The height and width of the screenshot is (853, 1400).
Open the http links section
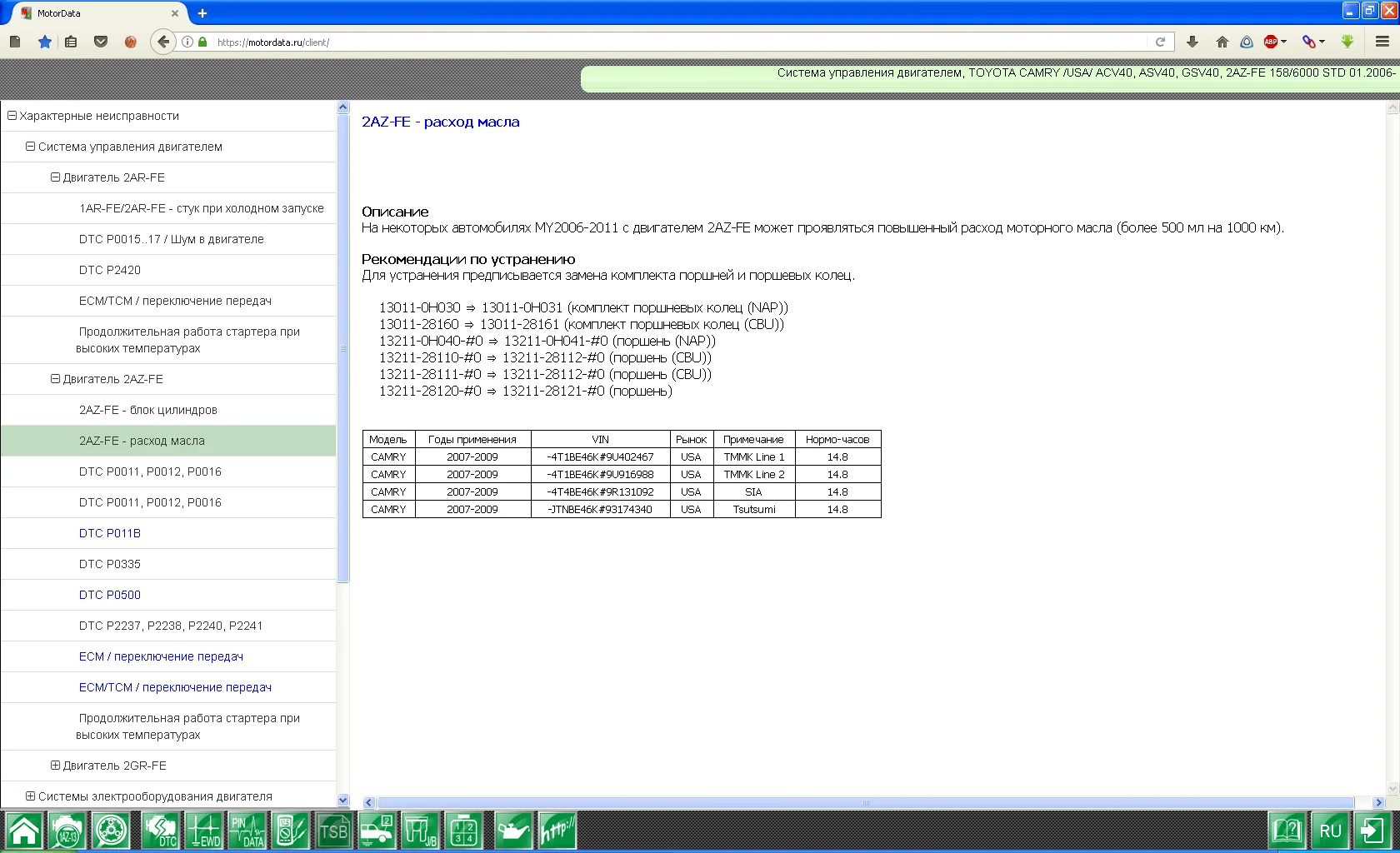point(557,831)
